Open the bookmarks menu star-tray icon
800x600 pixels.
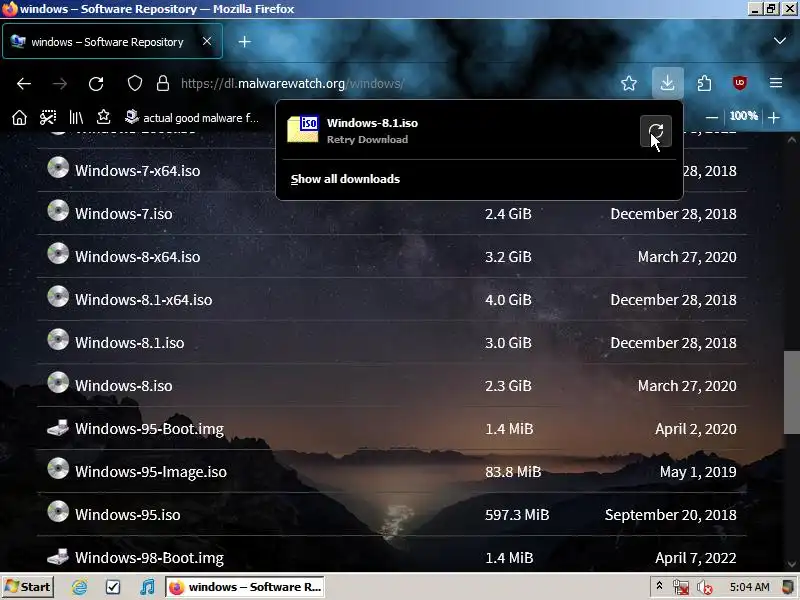(x=104, y=117)
